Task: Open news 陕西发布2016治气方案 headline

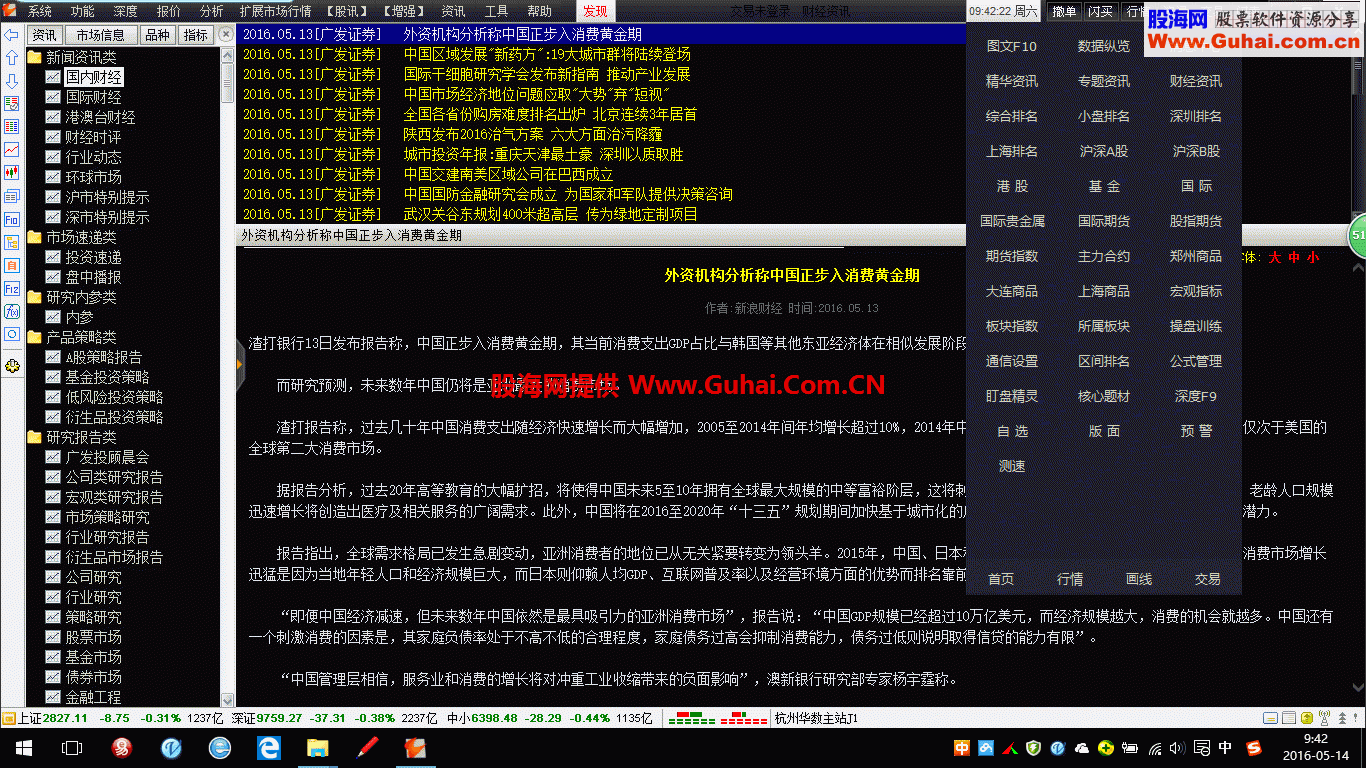Action: 533,134
